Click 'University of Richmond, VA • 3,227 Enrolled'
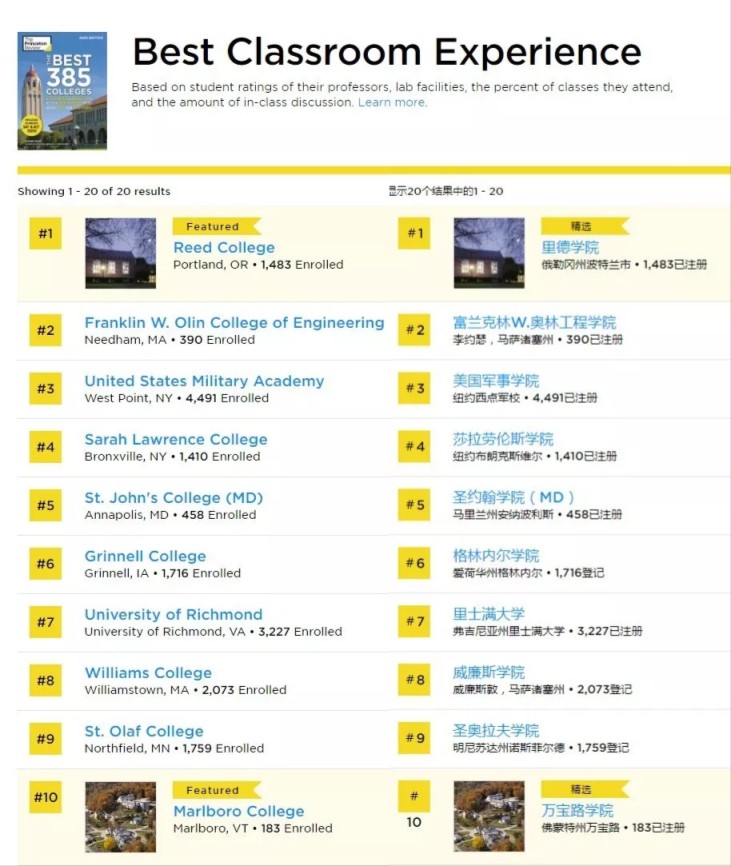Screen dimensions: 731x866 tap(213, 631)
